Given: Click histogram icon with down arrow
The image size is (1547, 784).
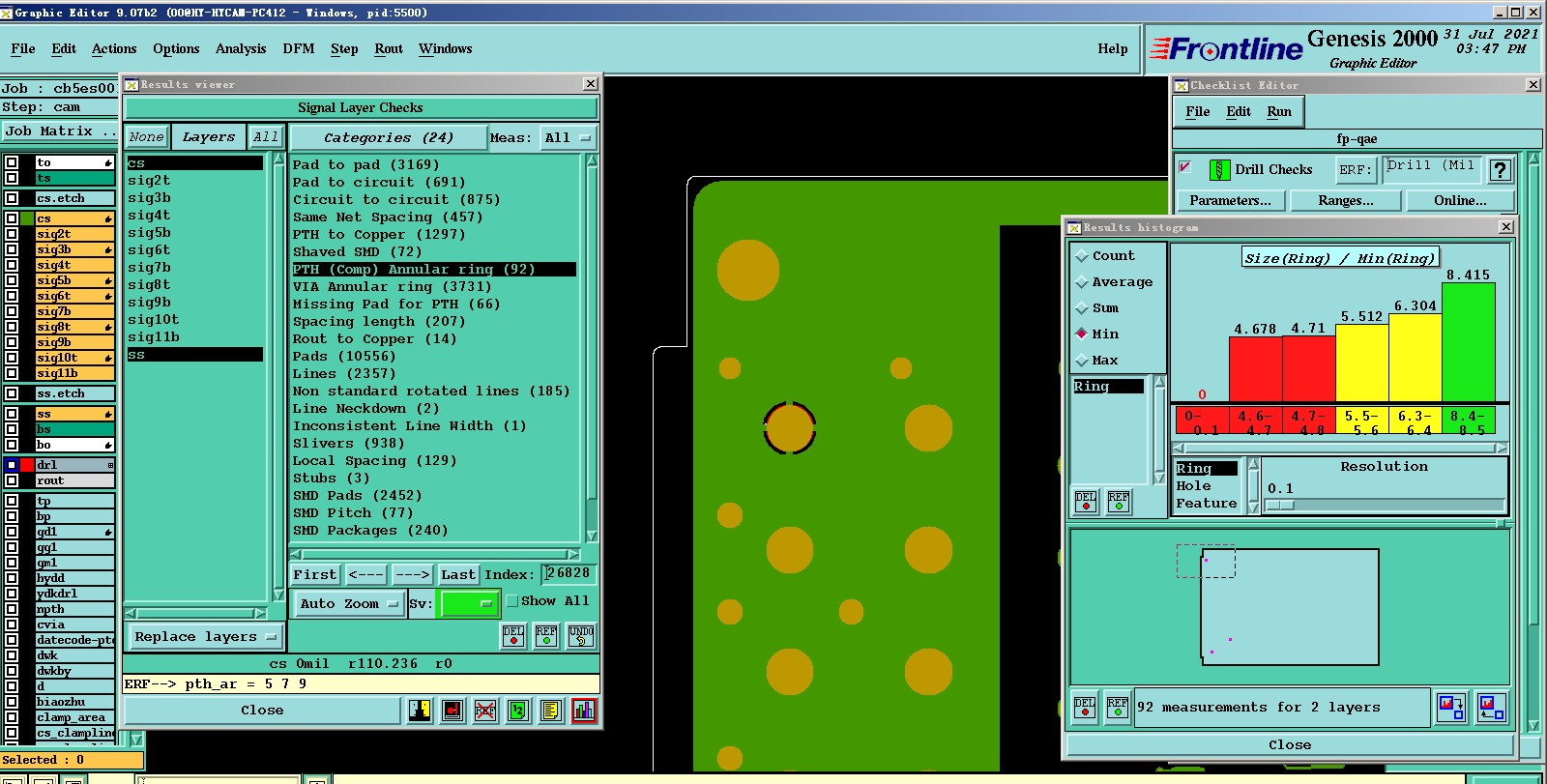Looking at the screenshot, I should pos(1451,708).
